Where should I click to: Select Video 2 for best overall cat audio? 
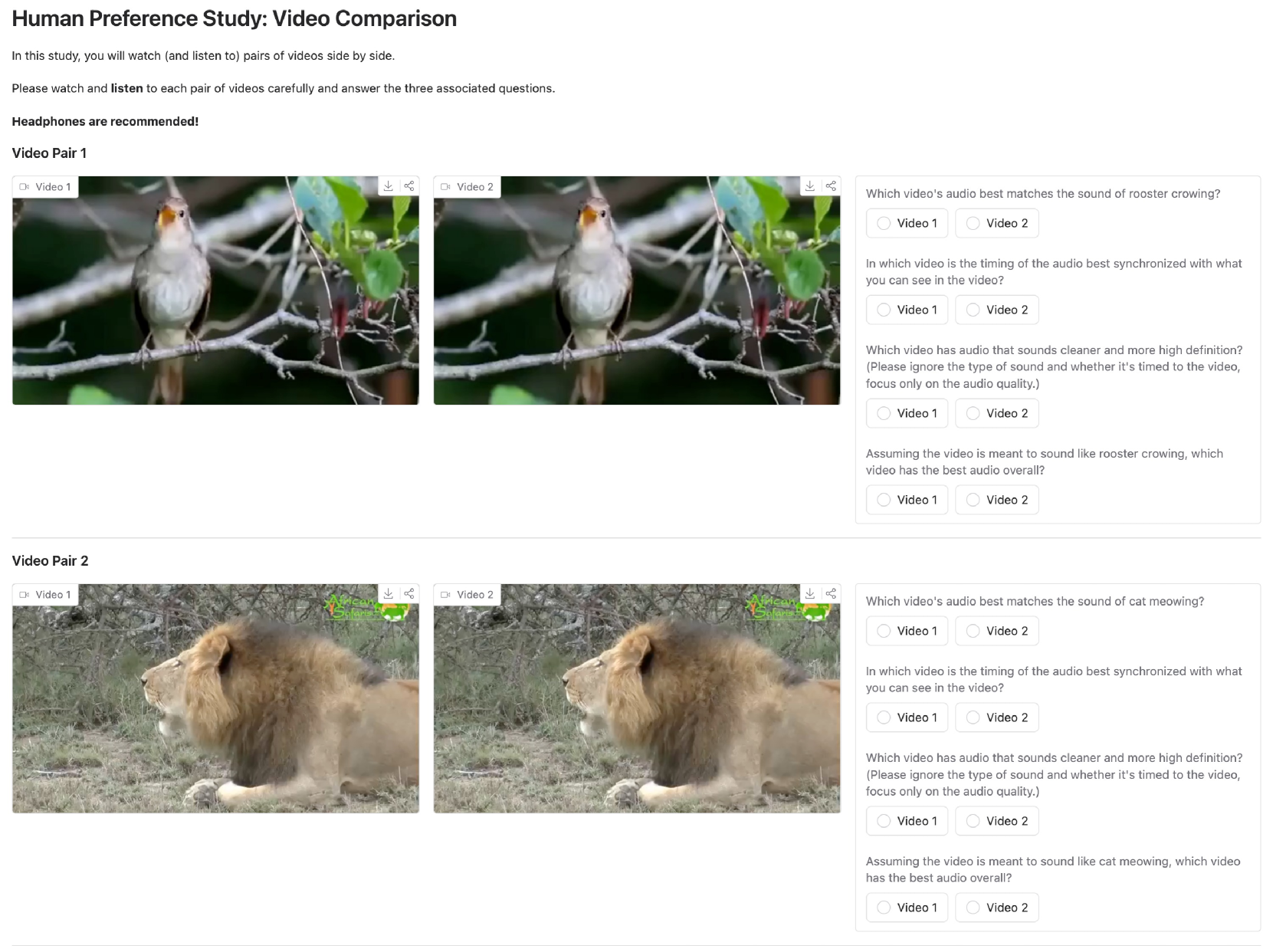(x=996, y=908)
